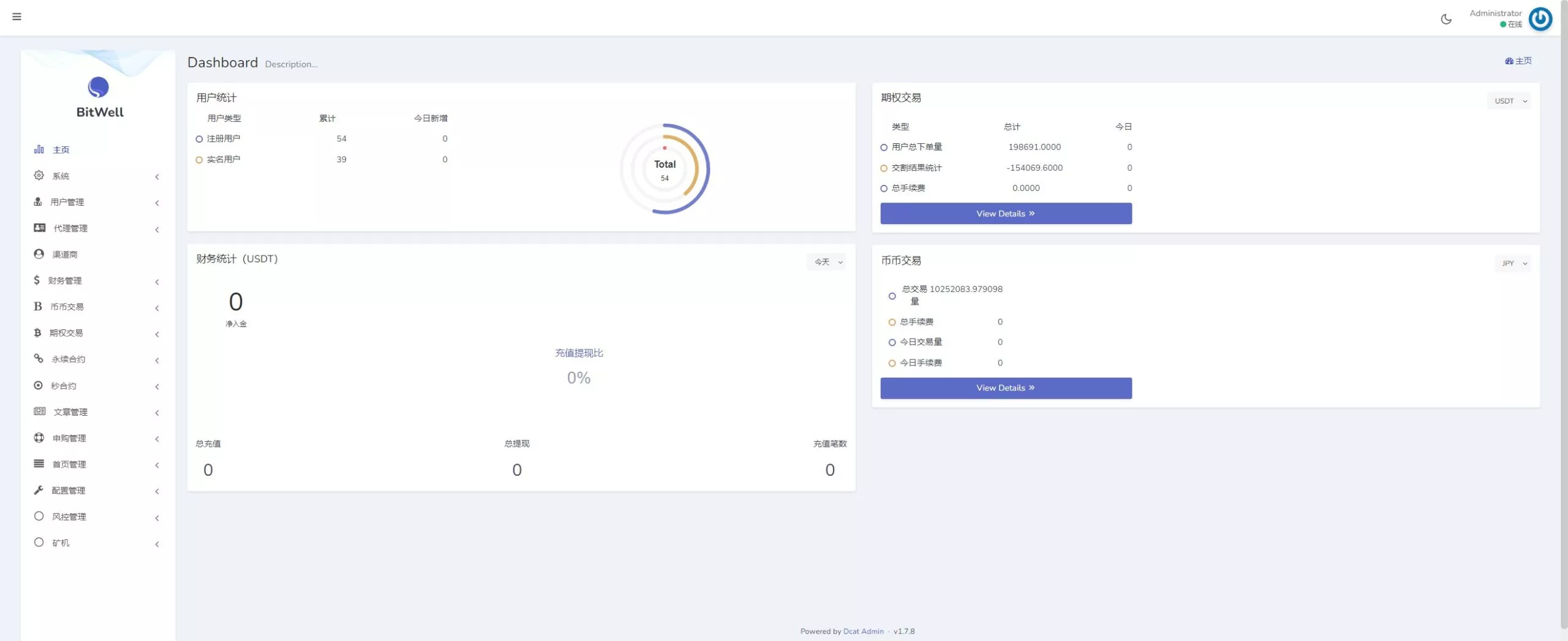Click the 币币交易 bold B icon
This screenshot has width=1568, height=641.
[x=38, y=307]
